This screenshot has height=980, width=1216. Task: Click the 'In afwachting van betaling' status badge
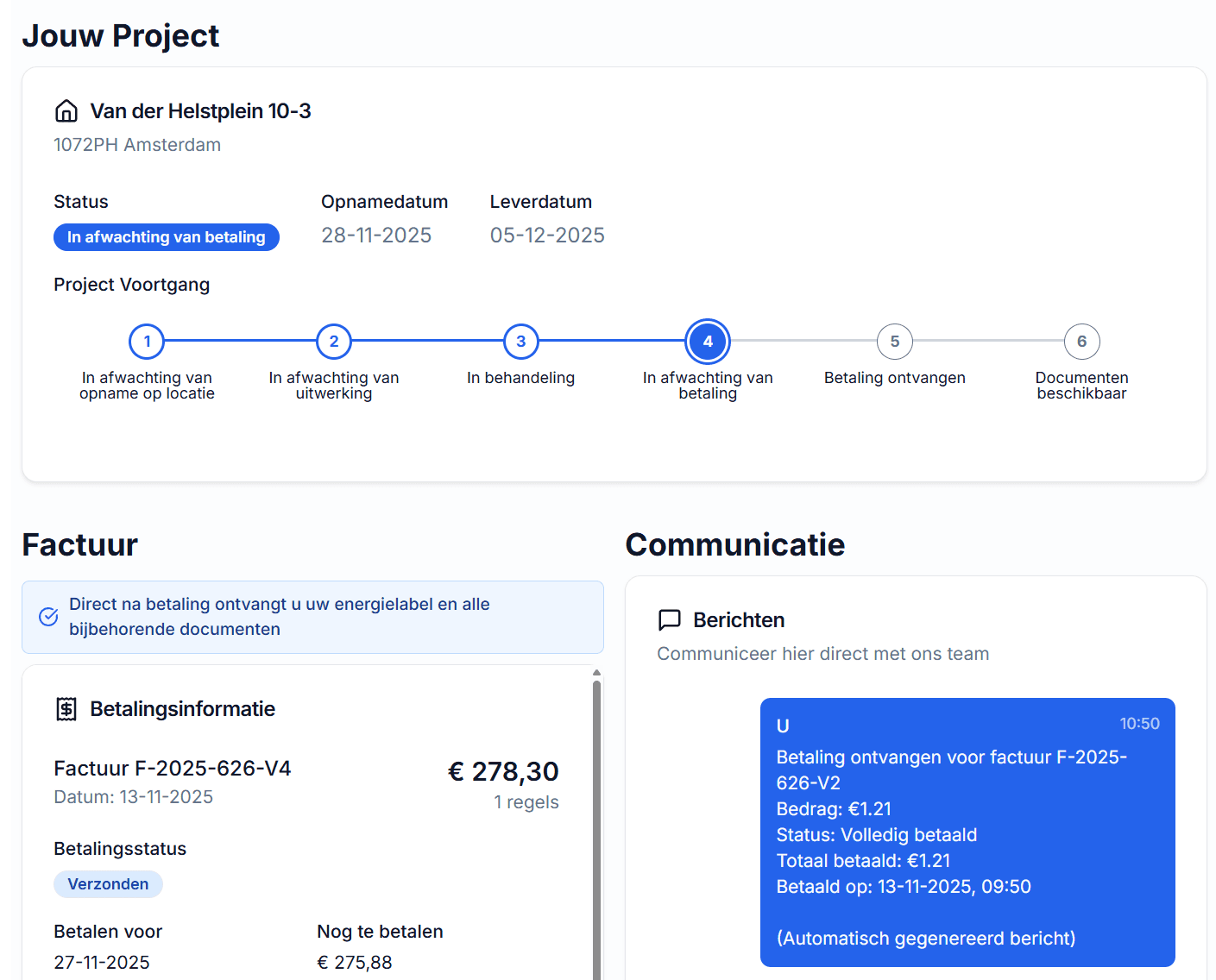pyautogui.click(x=167, y=236)
